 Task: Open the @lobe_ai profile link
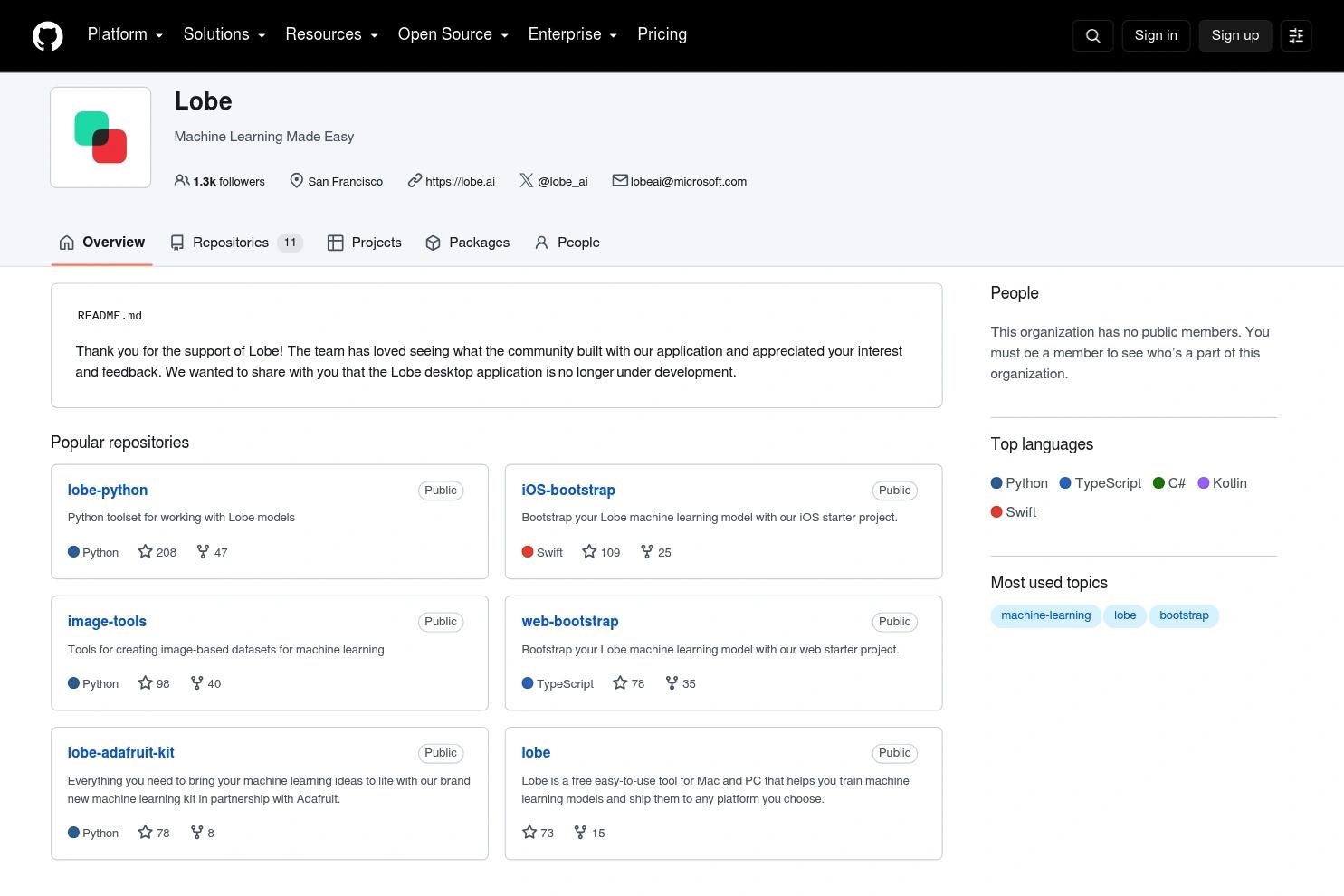(562, 181)
